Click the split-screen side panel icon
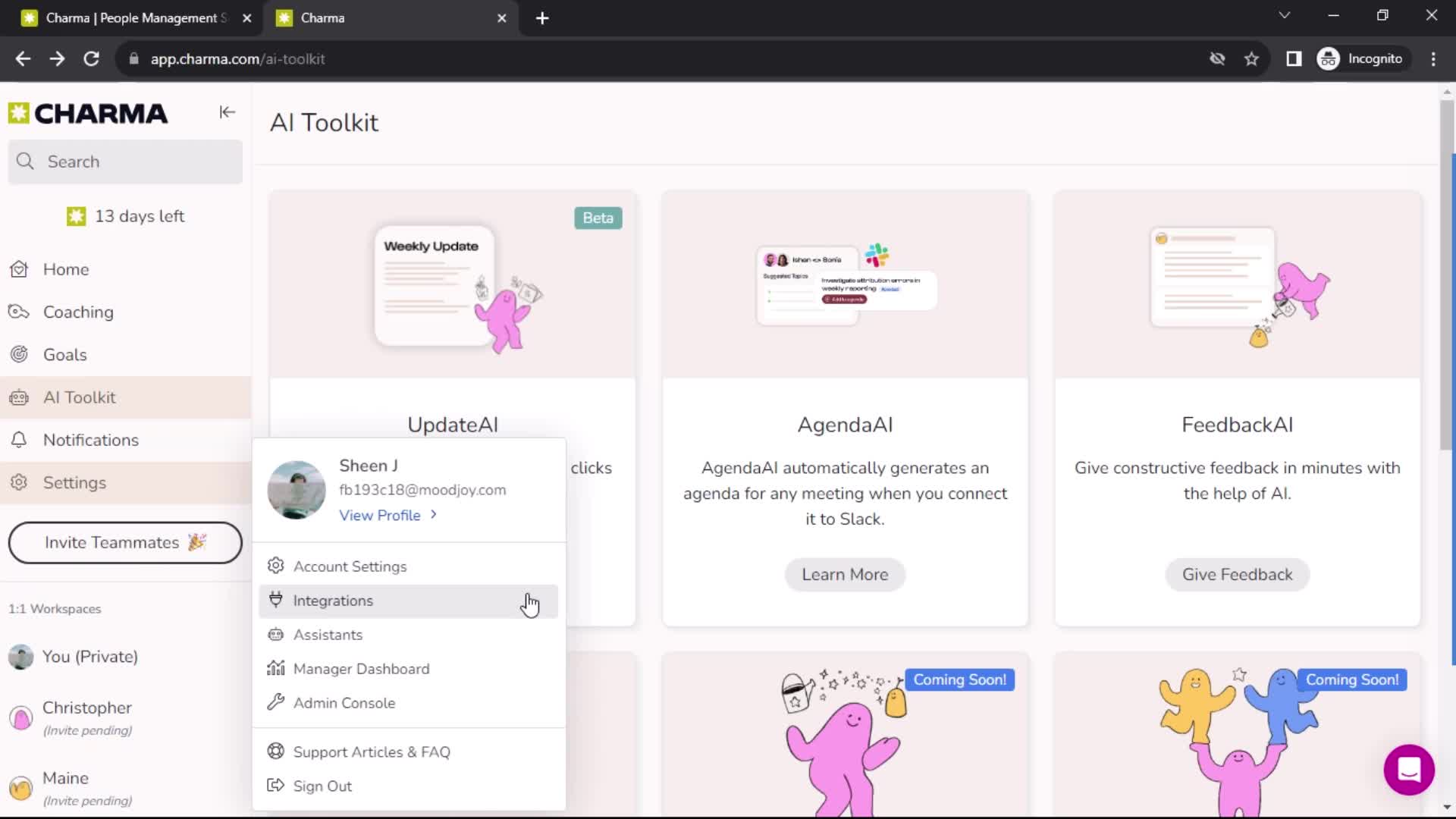Image resolution: width=1456 pixels, height=819 pixels. (1294, 59)
